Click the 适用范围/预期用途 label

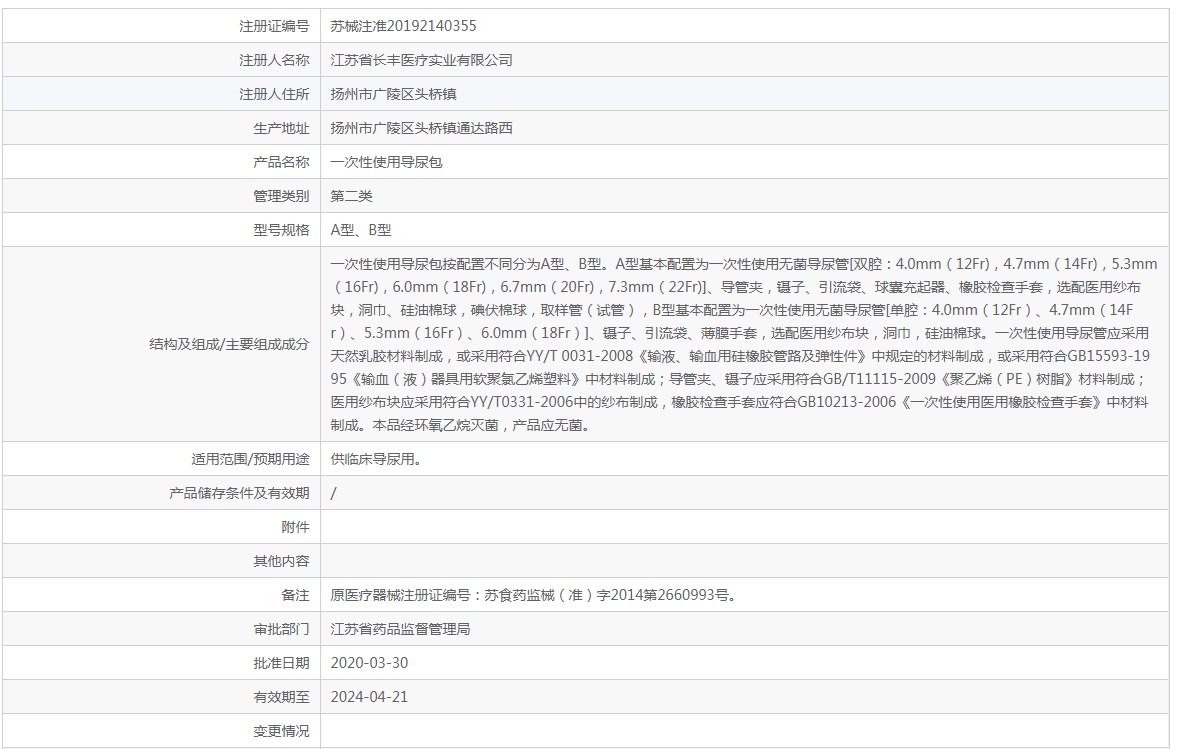(x=250, y=459)
